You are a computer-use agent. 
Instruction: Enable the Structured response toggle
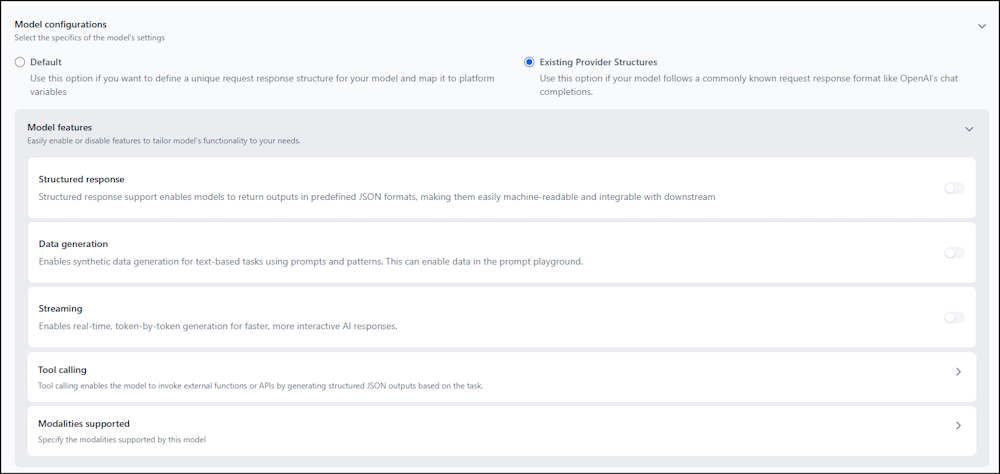pyautogui.click(x=954, y=188)
